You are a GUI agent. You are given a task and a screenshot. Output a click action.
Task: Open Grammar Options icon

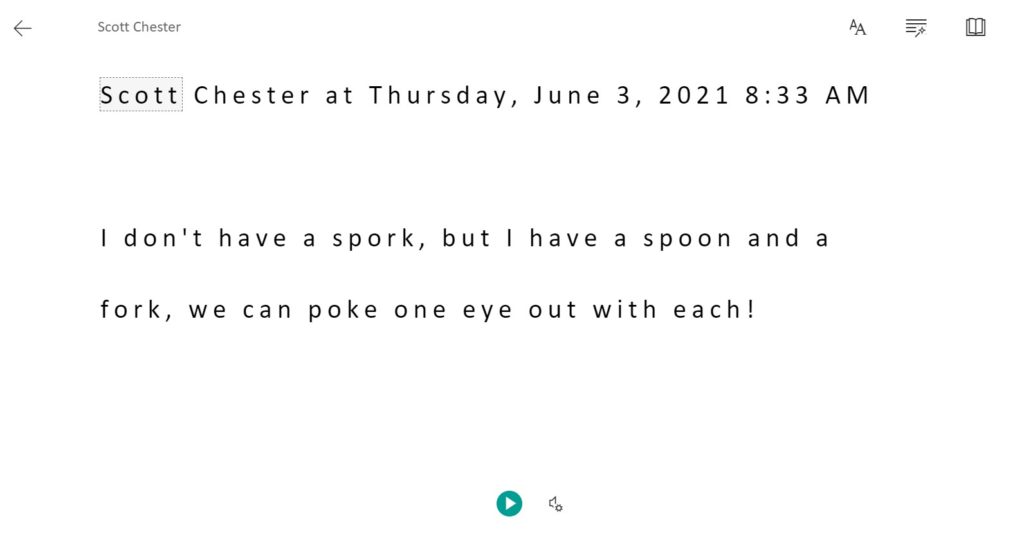[x=916, y=27]
